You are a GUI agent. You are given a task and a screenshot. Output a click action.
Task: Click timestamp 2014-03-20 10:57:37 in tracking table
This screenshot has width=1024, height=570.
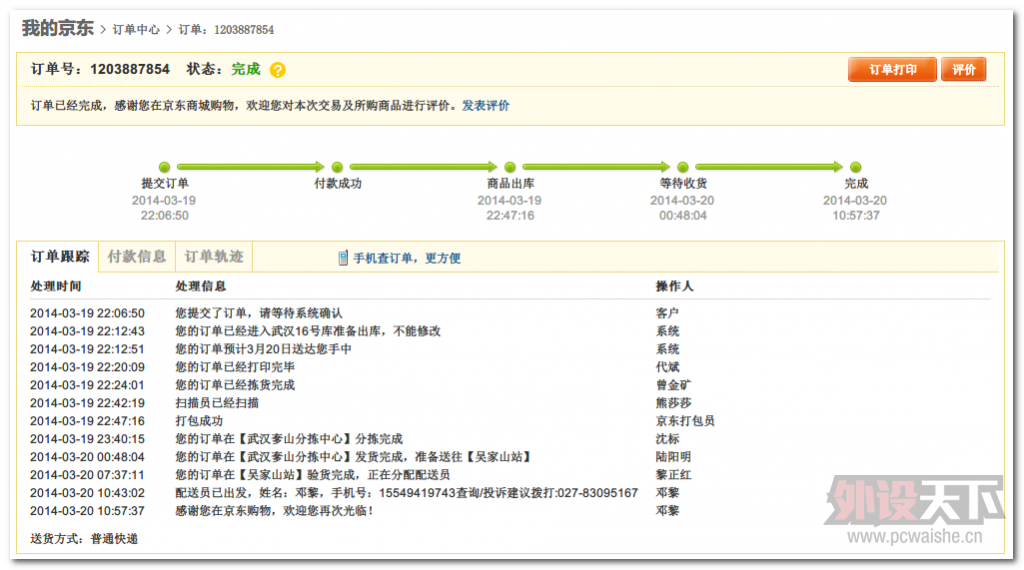[88, 511]
